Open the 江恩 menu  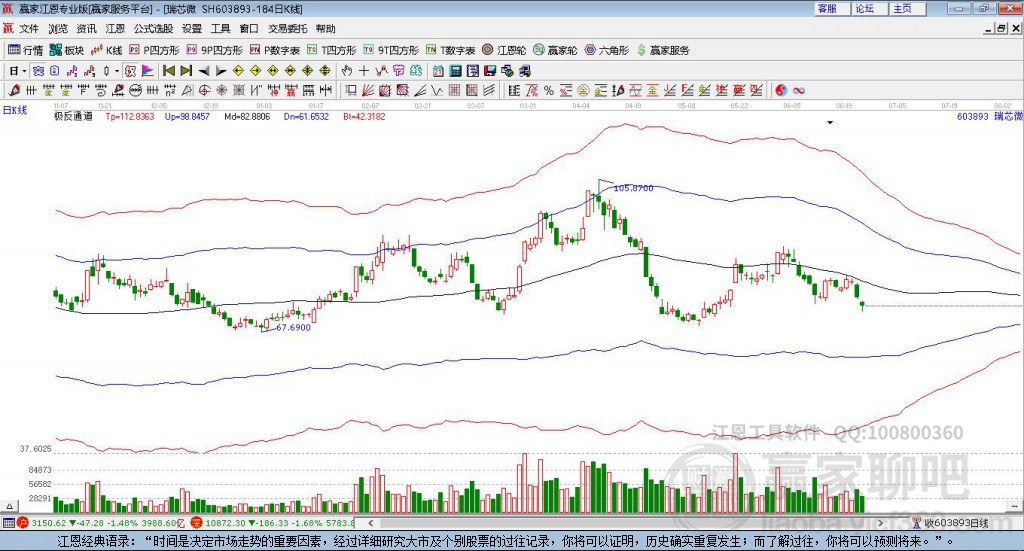pyautogui.click(x=115, y=29)
